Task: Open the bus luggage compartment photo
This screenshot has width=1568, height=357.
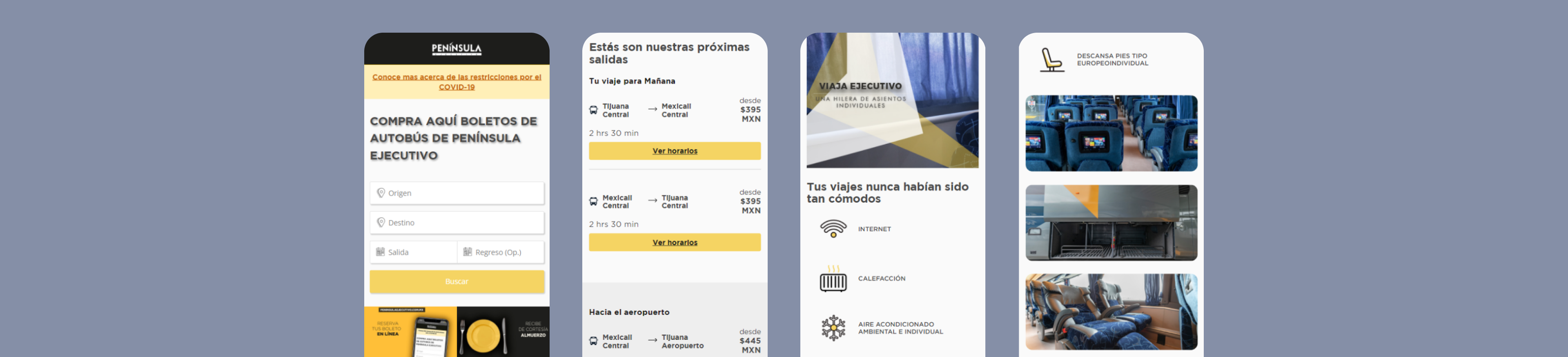Action: coord(1111,223)
